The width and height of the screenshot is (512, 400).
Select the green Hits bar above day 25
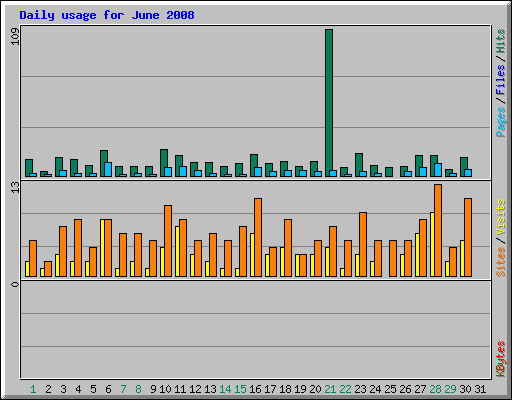tap(389, 172)
